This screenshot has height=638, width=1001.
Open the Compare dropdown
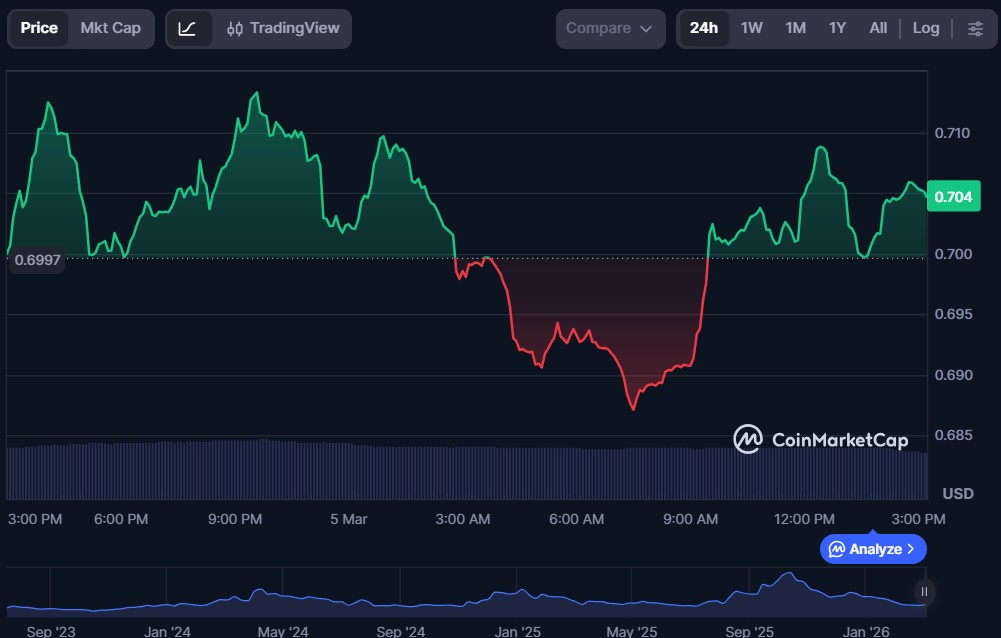point(610,28)
